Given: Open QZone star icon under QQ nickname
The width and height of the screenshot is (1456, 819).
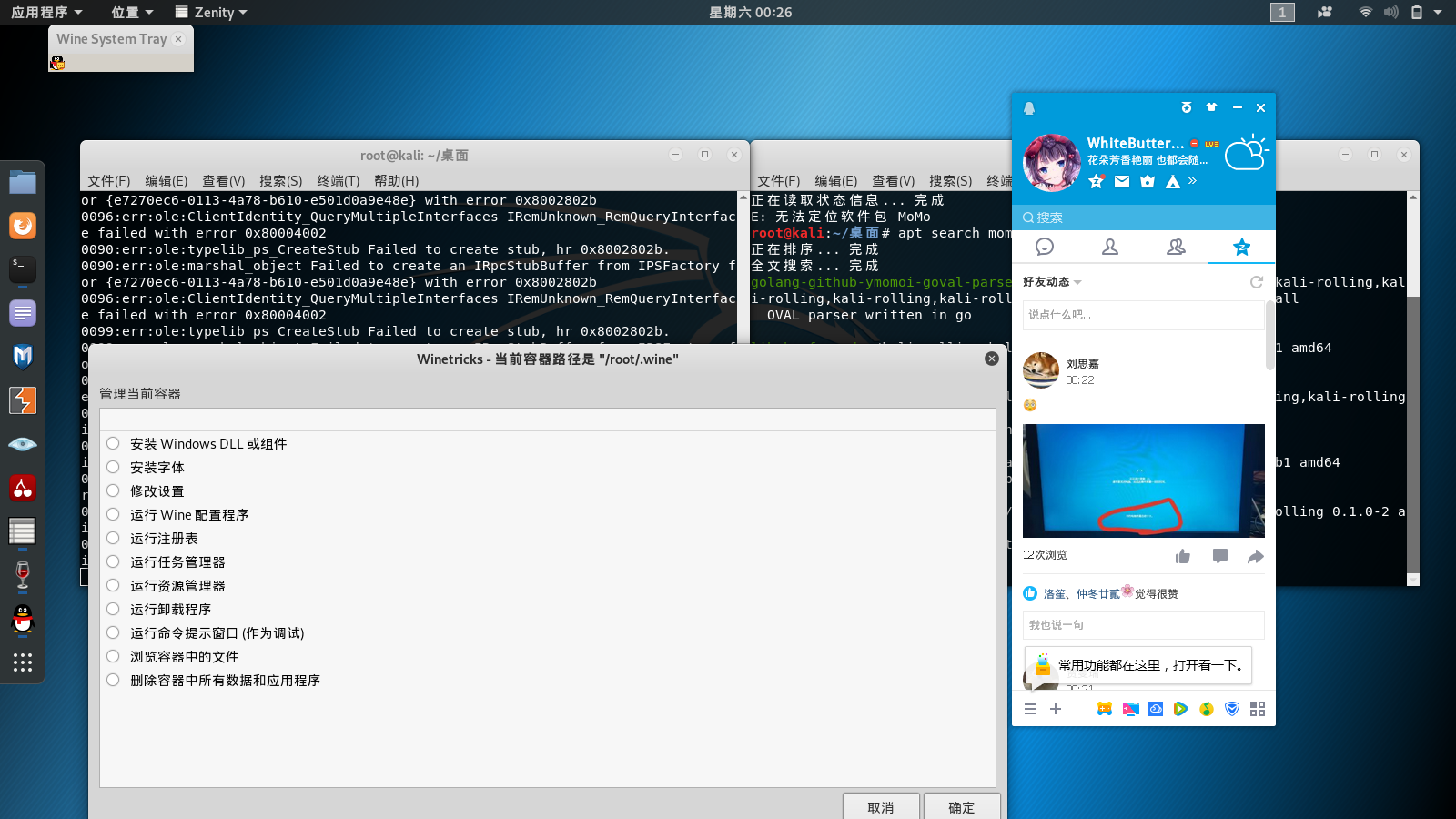Looking at the screenshot, I should pos(1097,181).
